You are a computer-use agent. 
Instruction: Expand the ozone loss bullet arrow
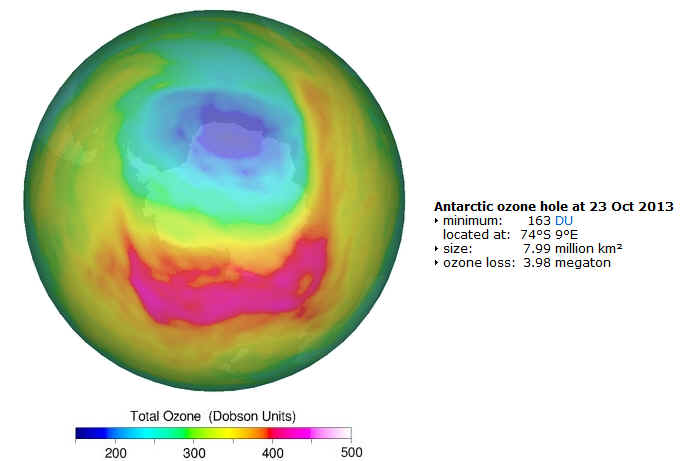[x=436, y=263]
